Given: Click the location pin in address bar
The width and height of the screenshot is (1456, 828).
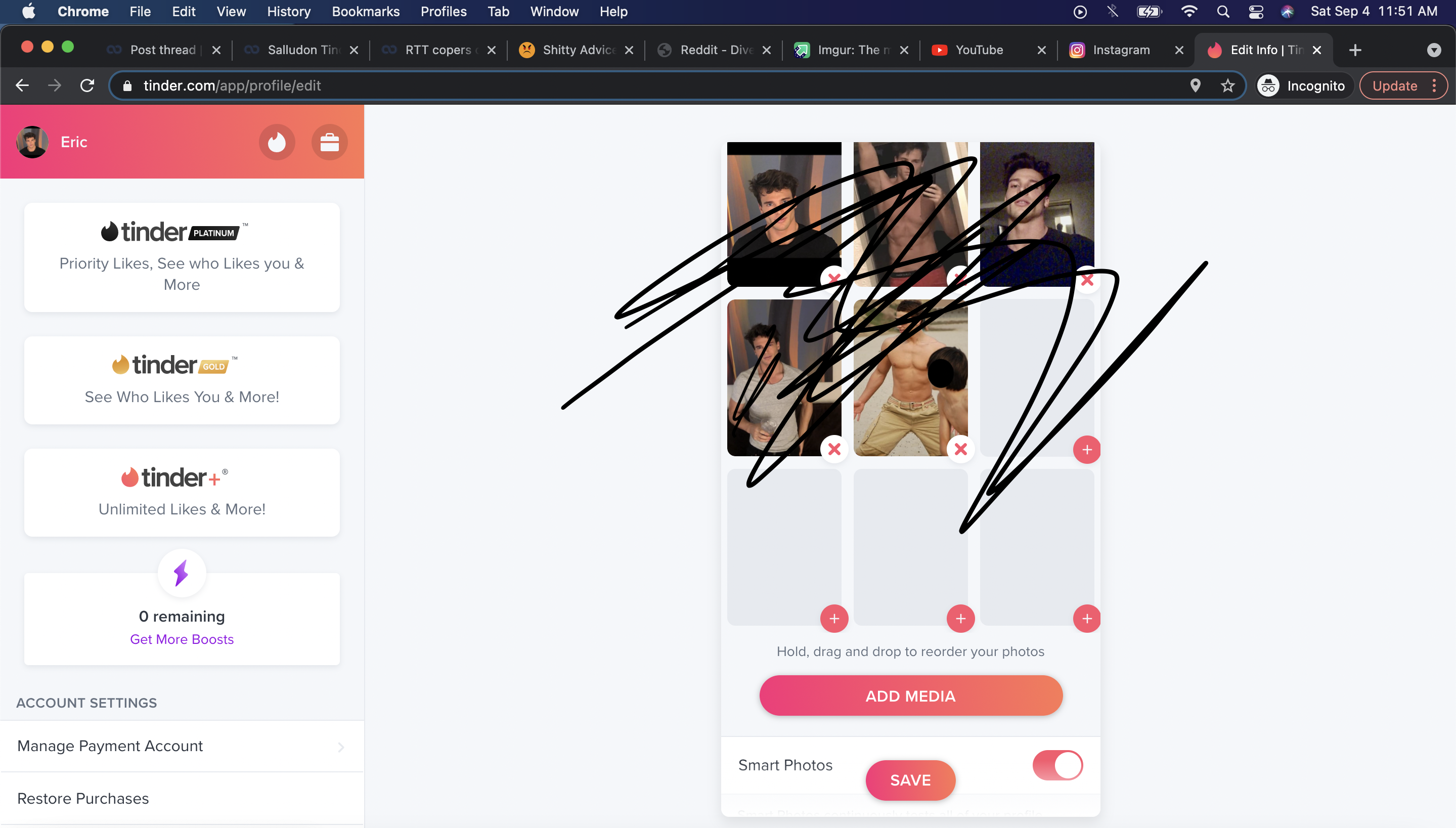Looking at the screenshot, I should point(1195,86).
